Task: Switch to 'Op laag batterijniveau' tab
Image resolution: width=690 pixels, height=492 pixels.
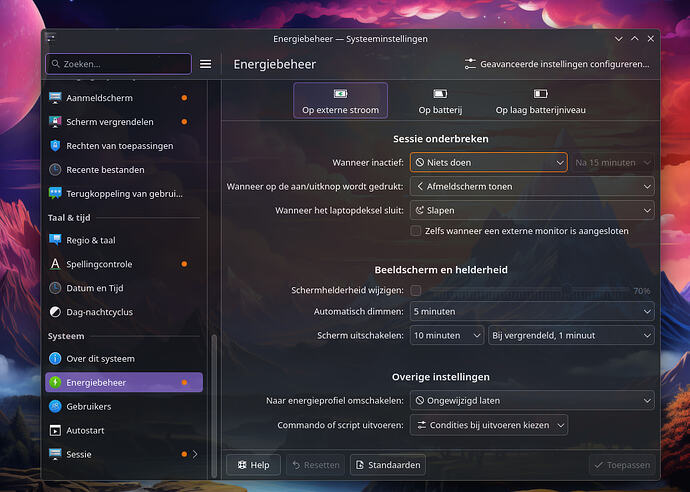Action: tap(540, 101)
